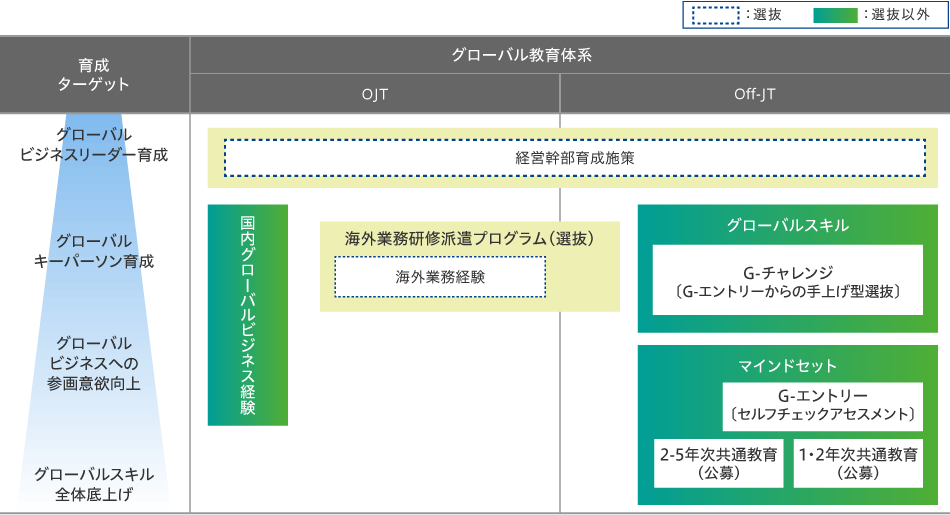Click the グローバルスキル green panel title
Screen dimensions: 950x515
pyautogui.click(x=787, y=226)
